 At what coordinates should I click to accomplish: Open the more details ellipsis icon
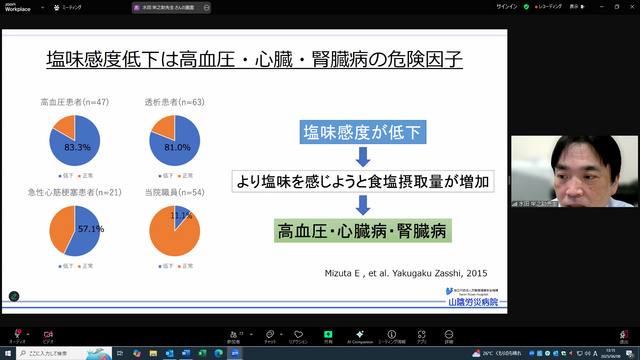click(x=449, y=334)
